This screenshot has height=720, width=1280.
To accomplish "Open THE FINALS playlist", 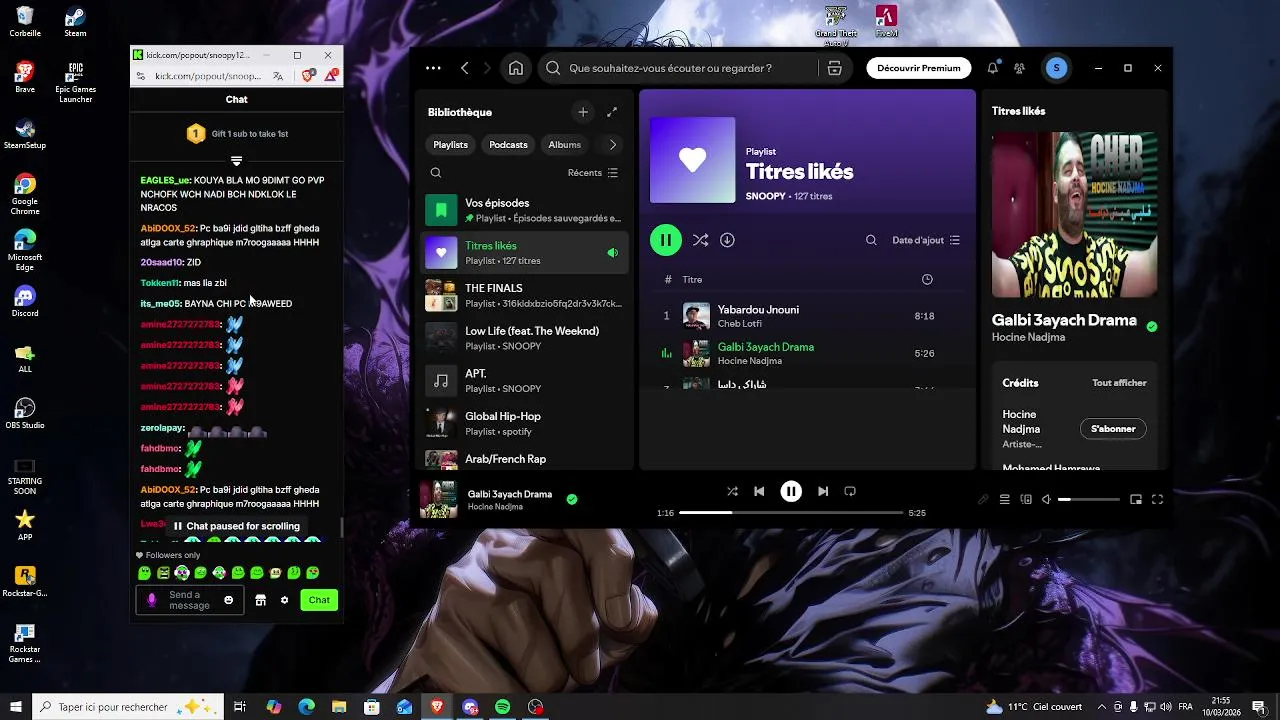I will pos(526,295).
